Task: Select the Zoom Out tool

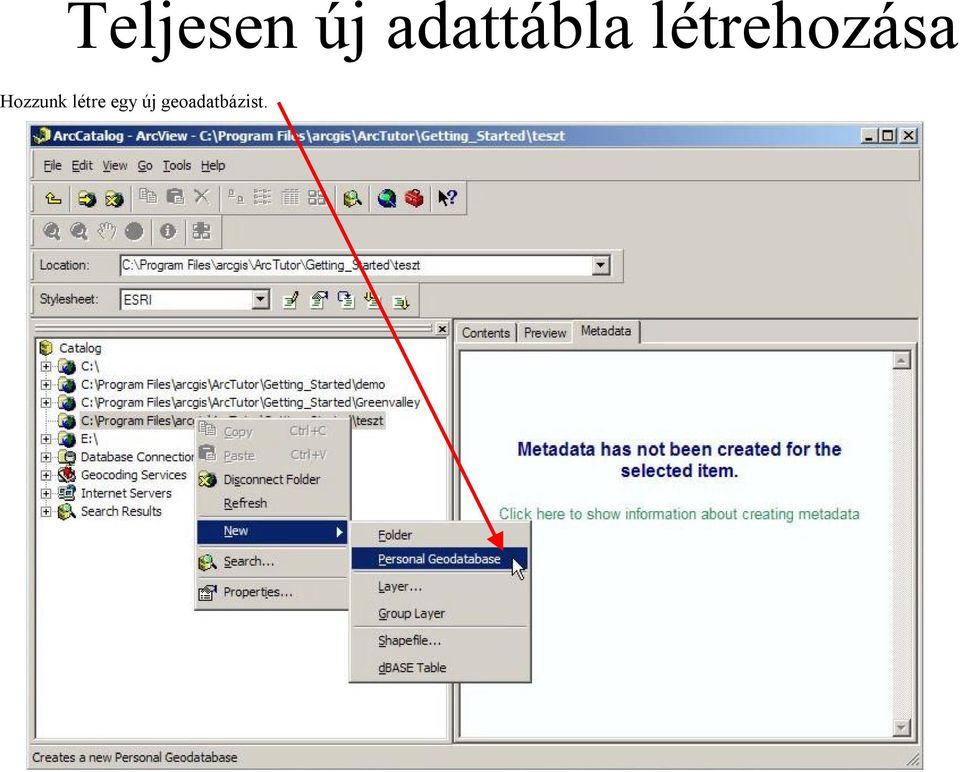Action: click(79, 231)
